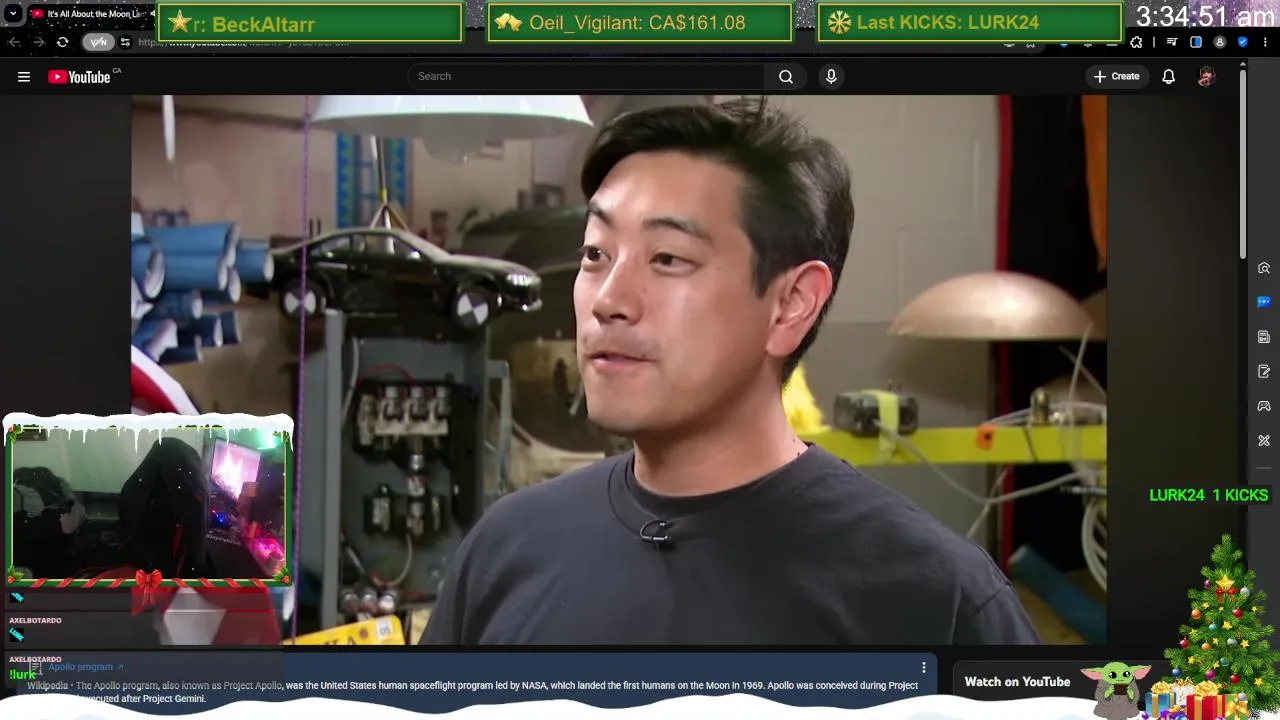Viewport: 1280px width, 720px height.
Task: Click the BeckAltarr star banner
Action: click(x=310, y=23)
